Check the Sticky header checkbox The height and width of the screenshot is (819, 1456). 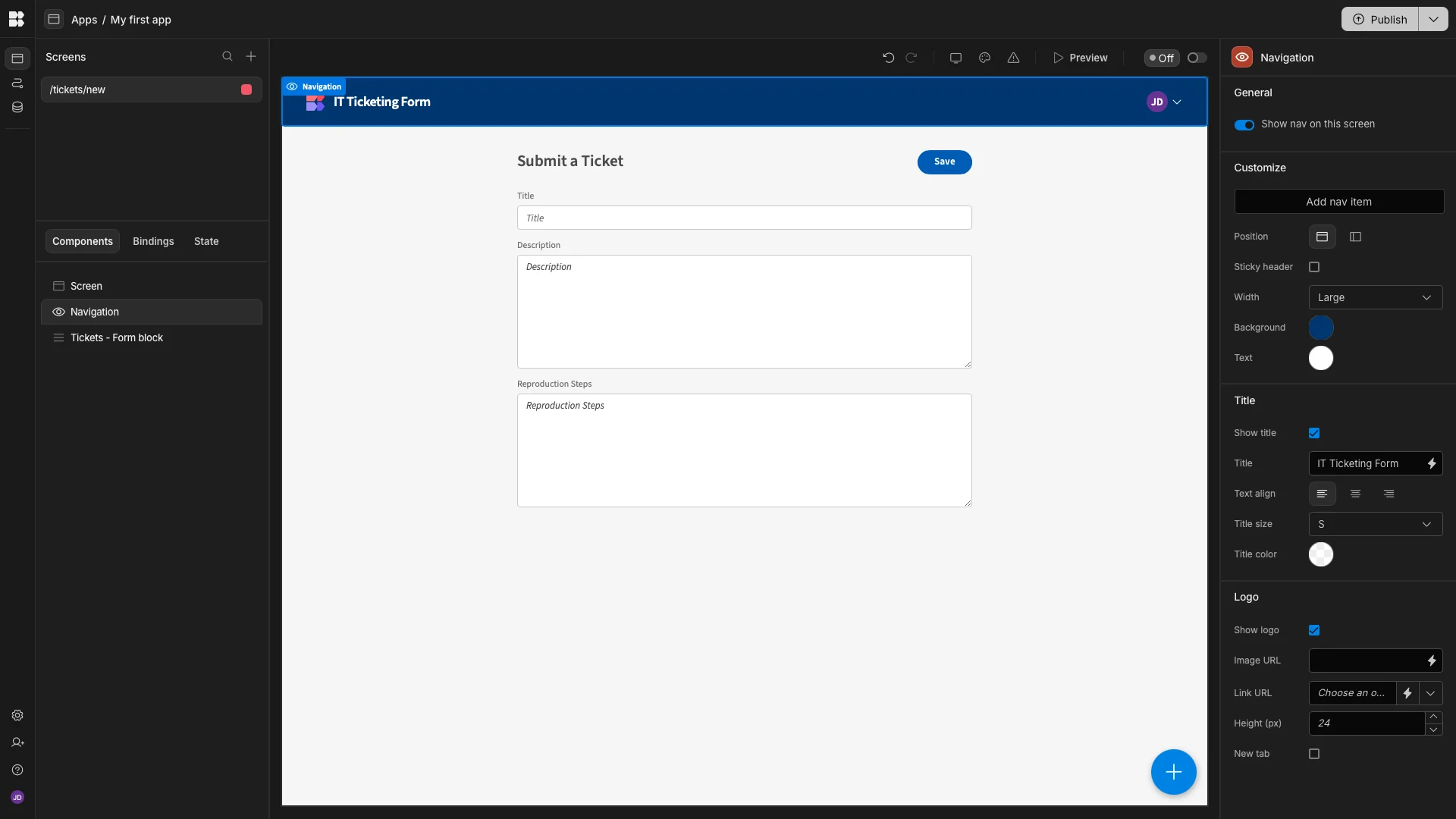1314,267
